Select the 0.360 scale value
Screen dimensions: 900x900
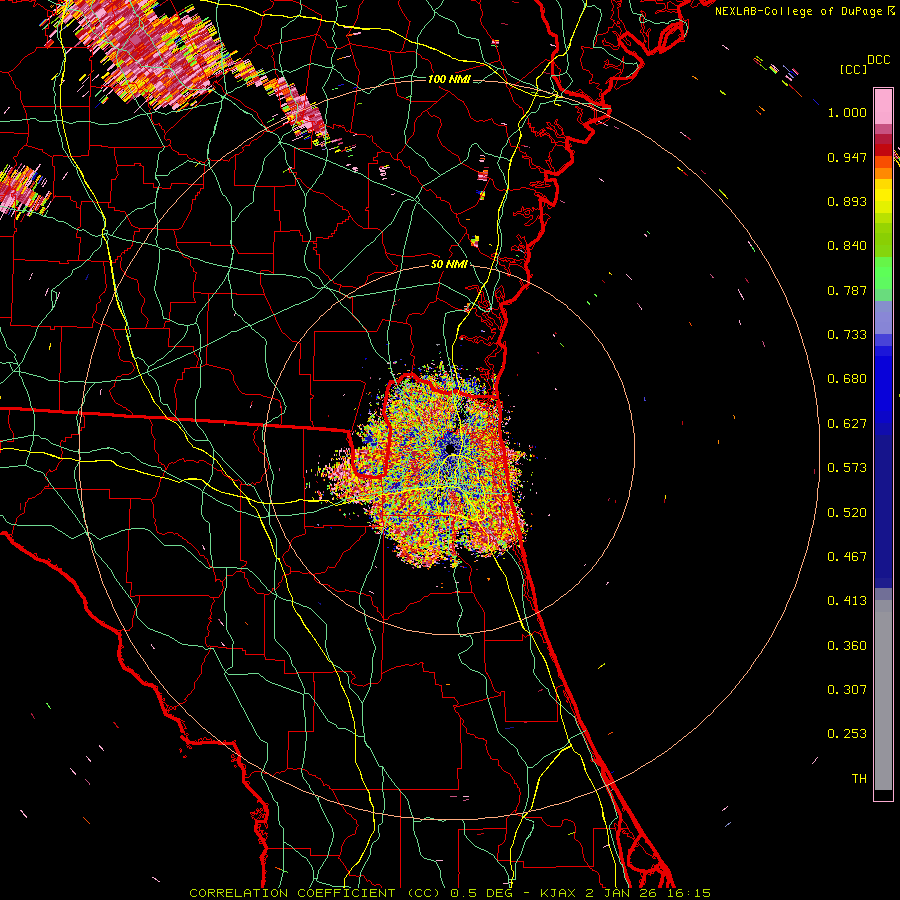tap(847, 646)
